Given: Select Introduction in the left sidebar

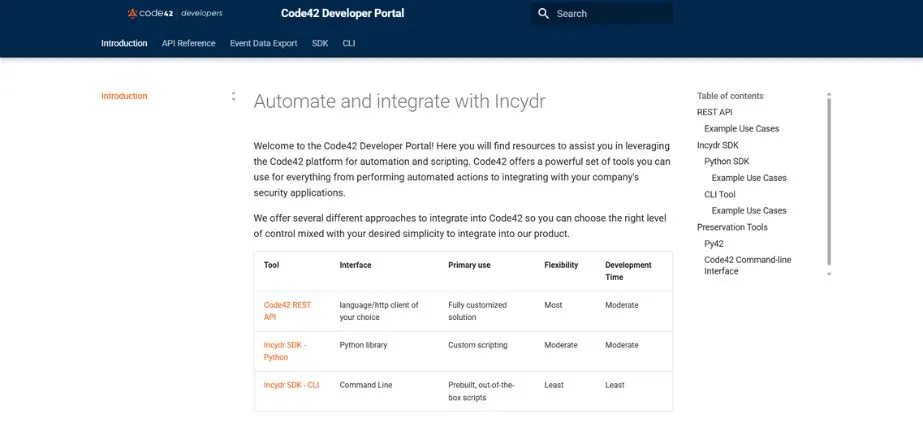Looking at the screenshot, I should [124, 96].
